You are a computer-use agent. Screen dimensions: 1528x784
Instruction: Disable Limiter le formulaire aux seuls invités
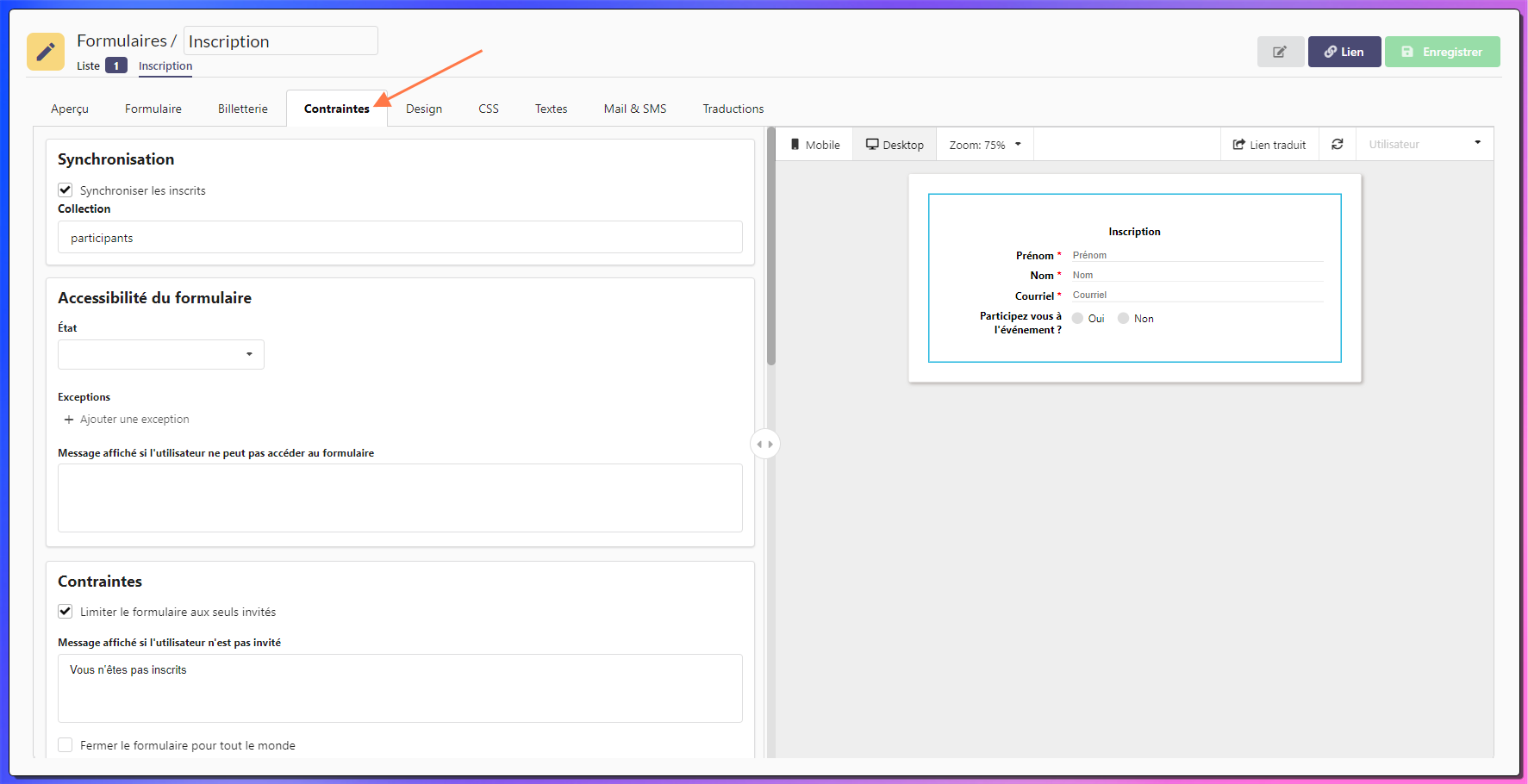pos(65,612)
